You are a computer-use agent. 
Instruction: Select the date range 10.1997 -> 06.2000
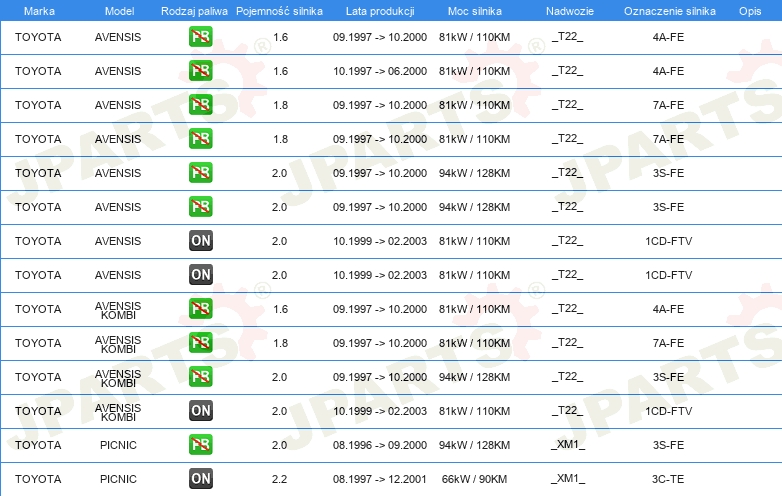click(380, 71)
